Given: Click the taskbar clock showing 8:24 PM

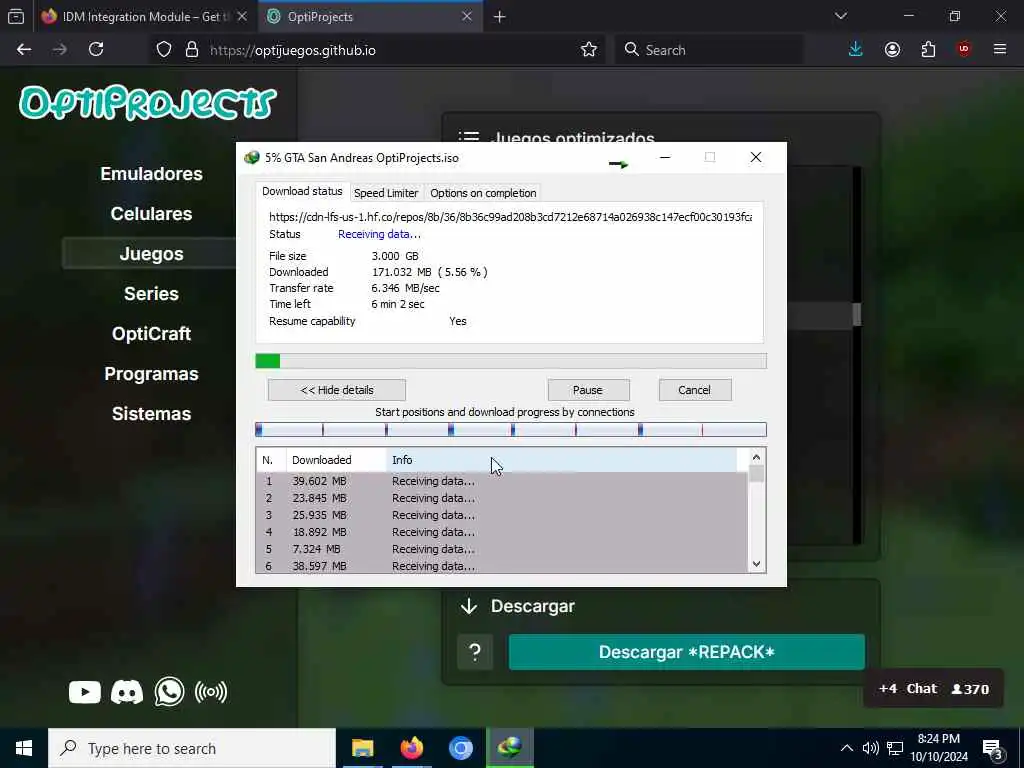Looking at the screenshot, I should pyautogui.click(x=939, y=748).
